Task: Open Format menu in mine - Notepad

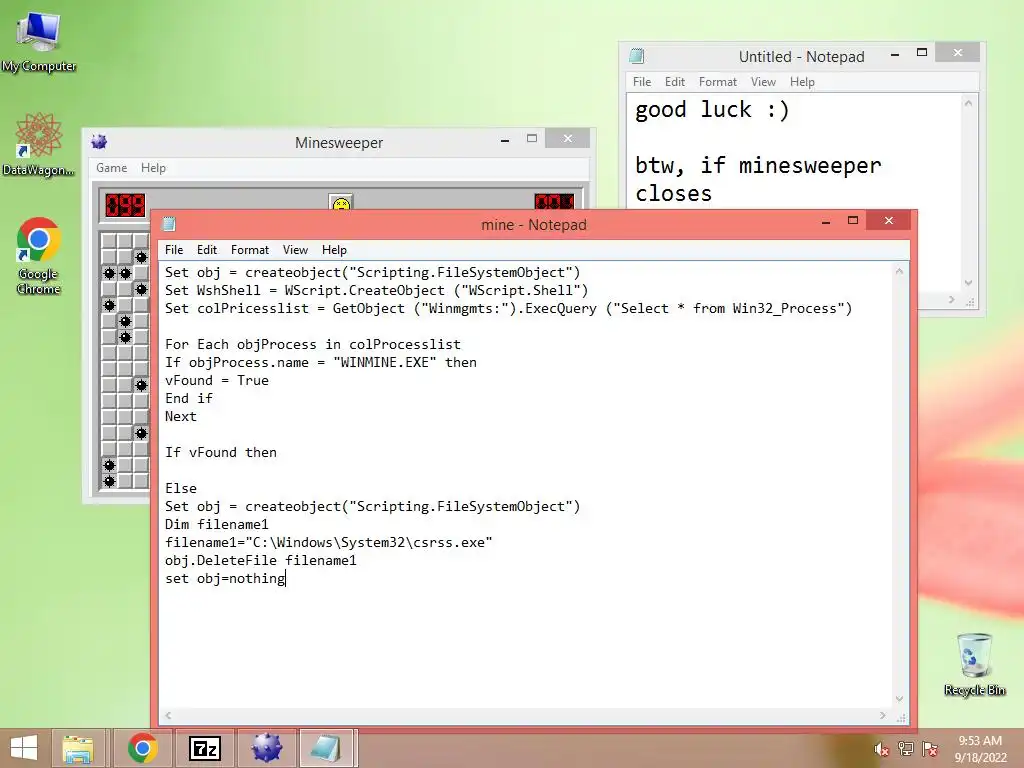Action: (249, 250)
